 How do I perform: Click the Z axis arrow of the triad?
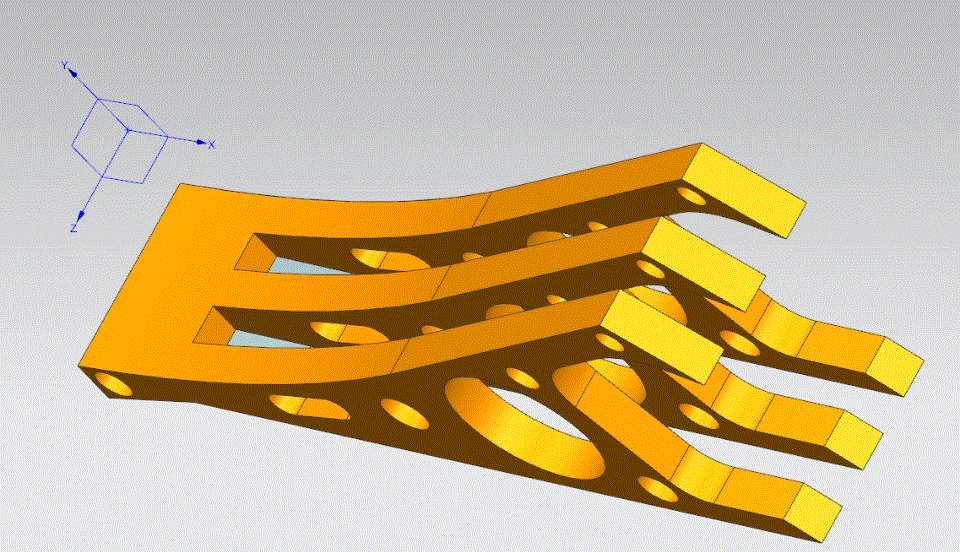(80, 215)
